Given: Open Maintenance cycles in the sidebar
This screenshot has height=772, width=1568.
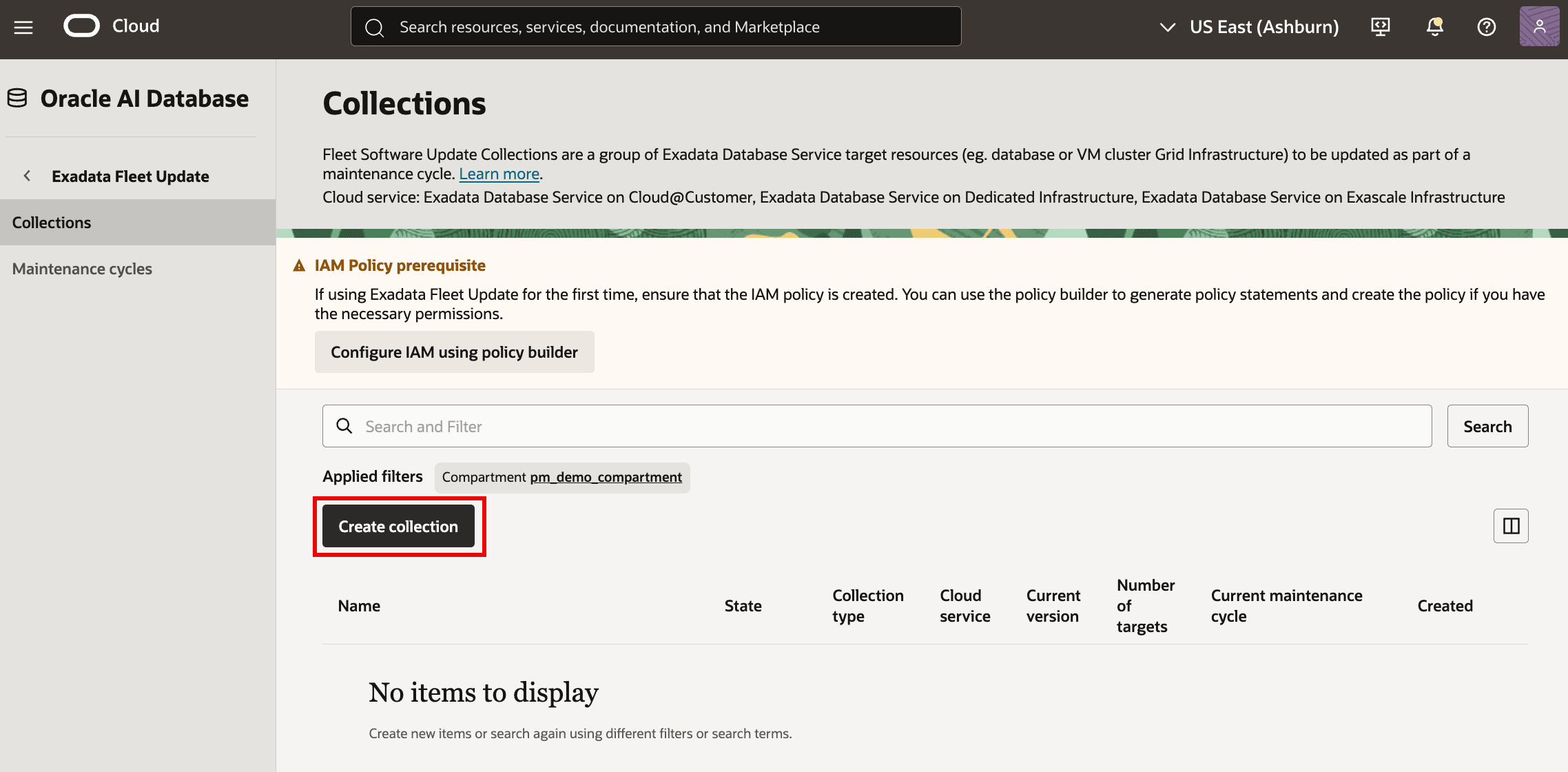Looking at the screenshot, I should (x=138, y=269).
